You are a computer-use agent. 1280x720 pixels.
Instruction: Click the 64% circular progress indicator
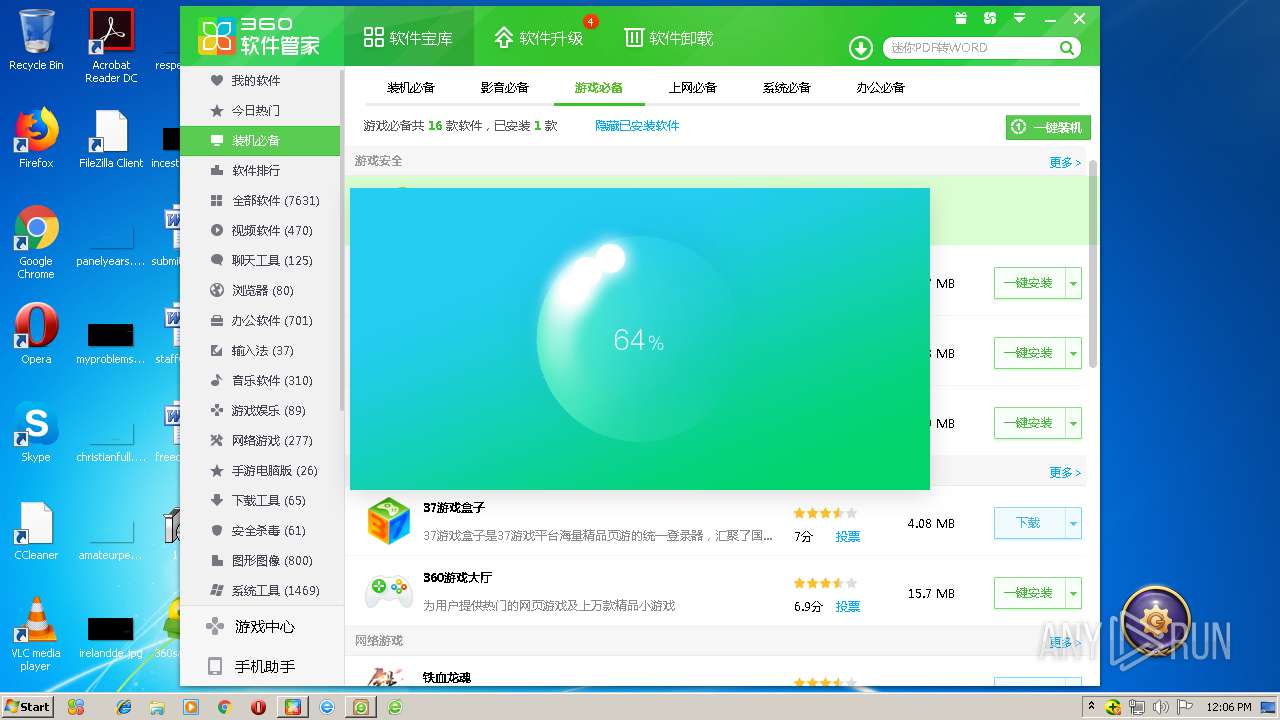pos(639,340)
